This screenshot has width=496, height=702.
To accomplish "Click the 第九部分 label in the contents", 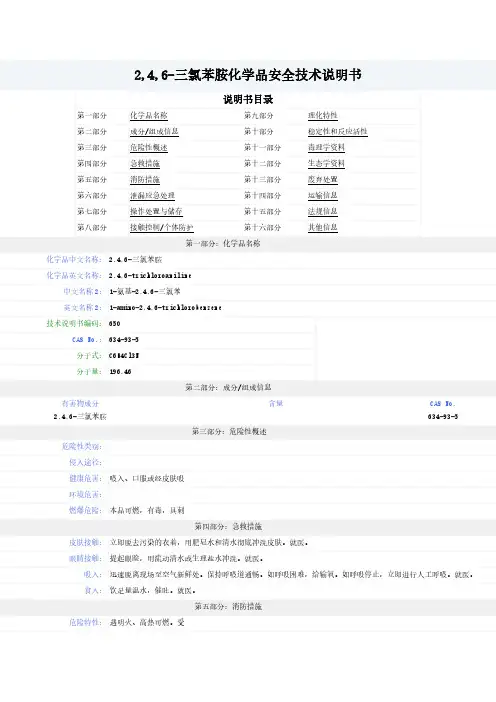I will 259,116.
